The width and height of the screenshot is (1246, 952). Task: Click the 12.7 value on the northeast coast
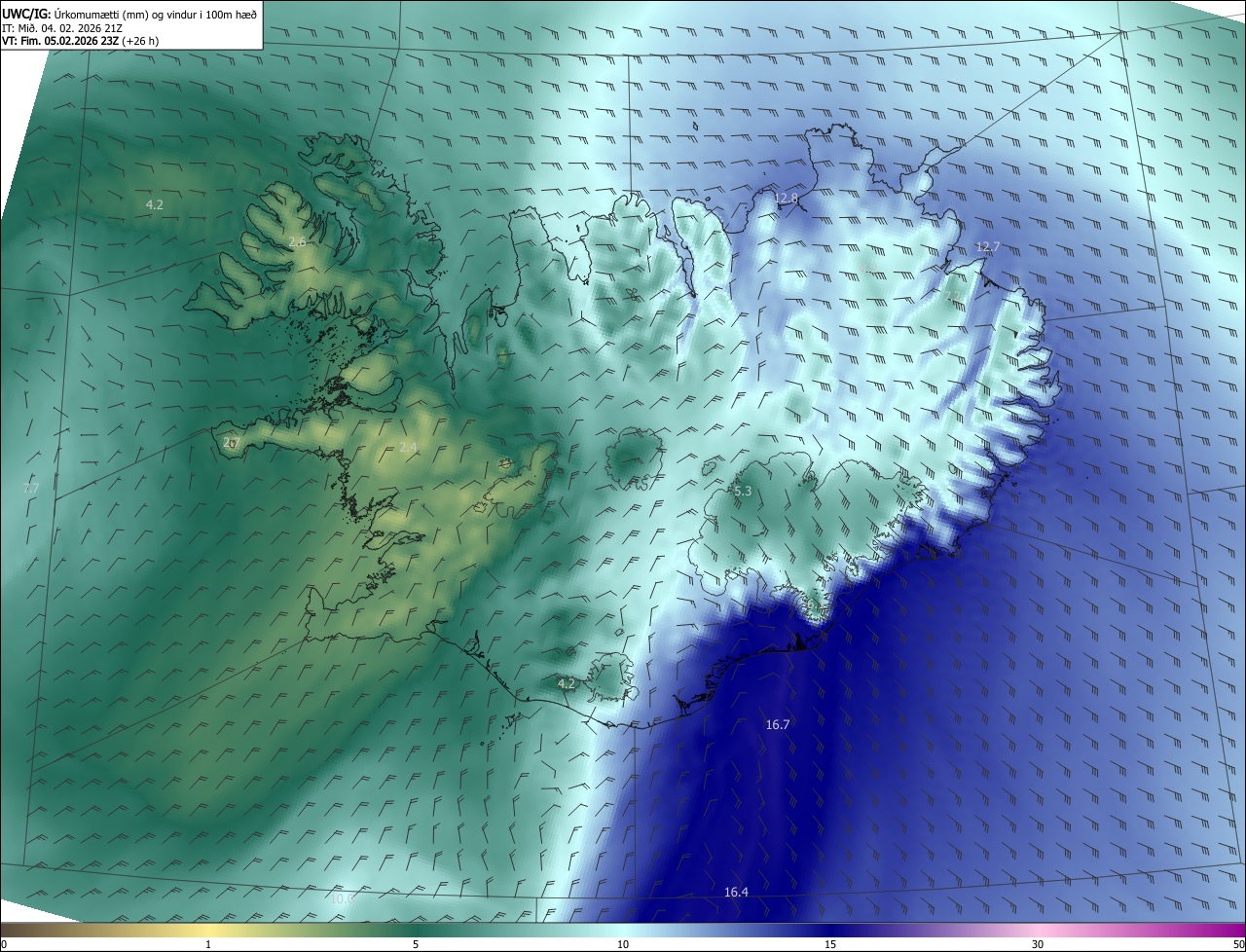point(987,247)
